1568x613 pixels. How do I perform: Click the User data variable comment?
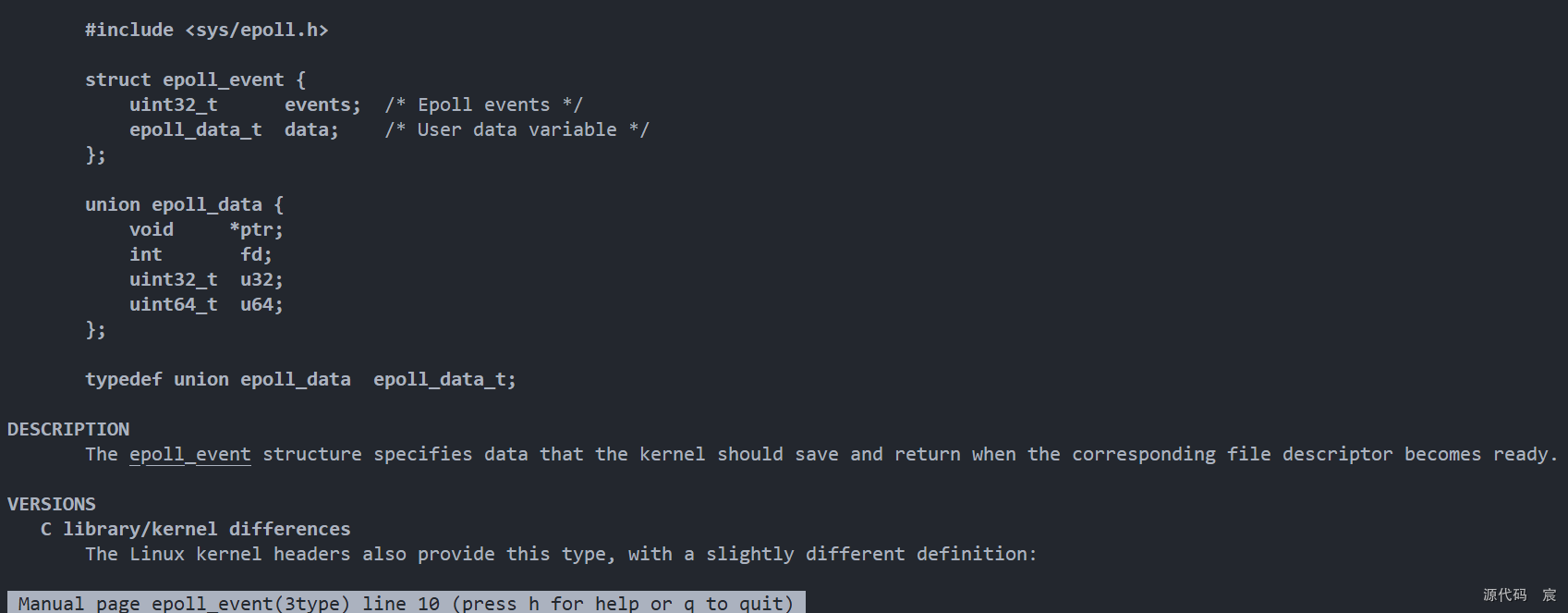tap(517, 129)
